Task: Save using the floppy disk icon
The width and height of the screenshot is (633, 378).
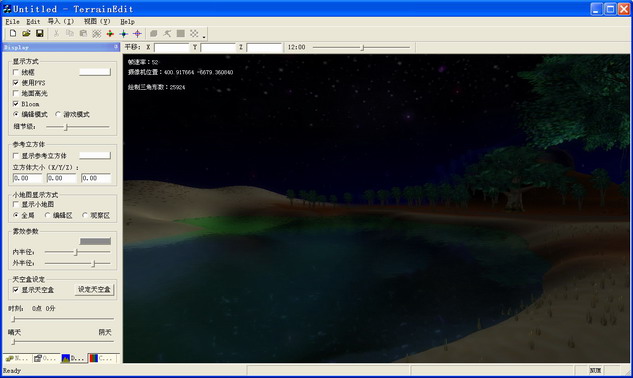Action: (40, 34)
